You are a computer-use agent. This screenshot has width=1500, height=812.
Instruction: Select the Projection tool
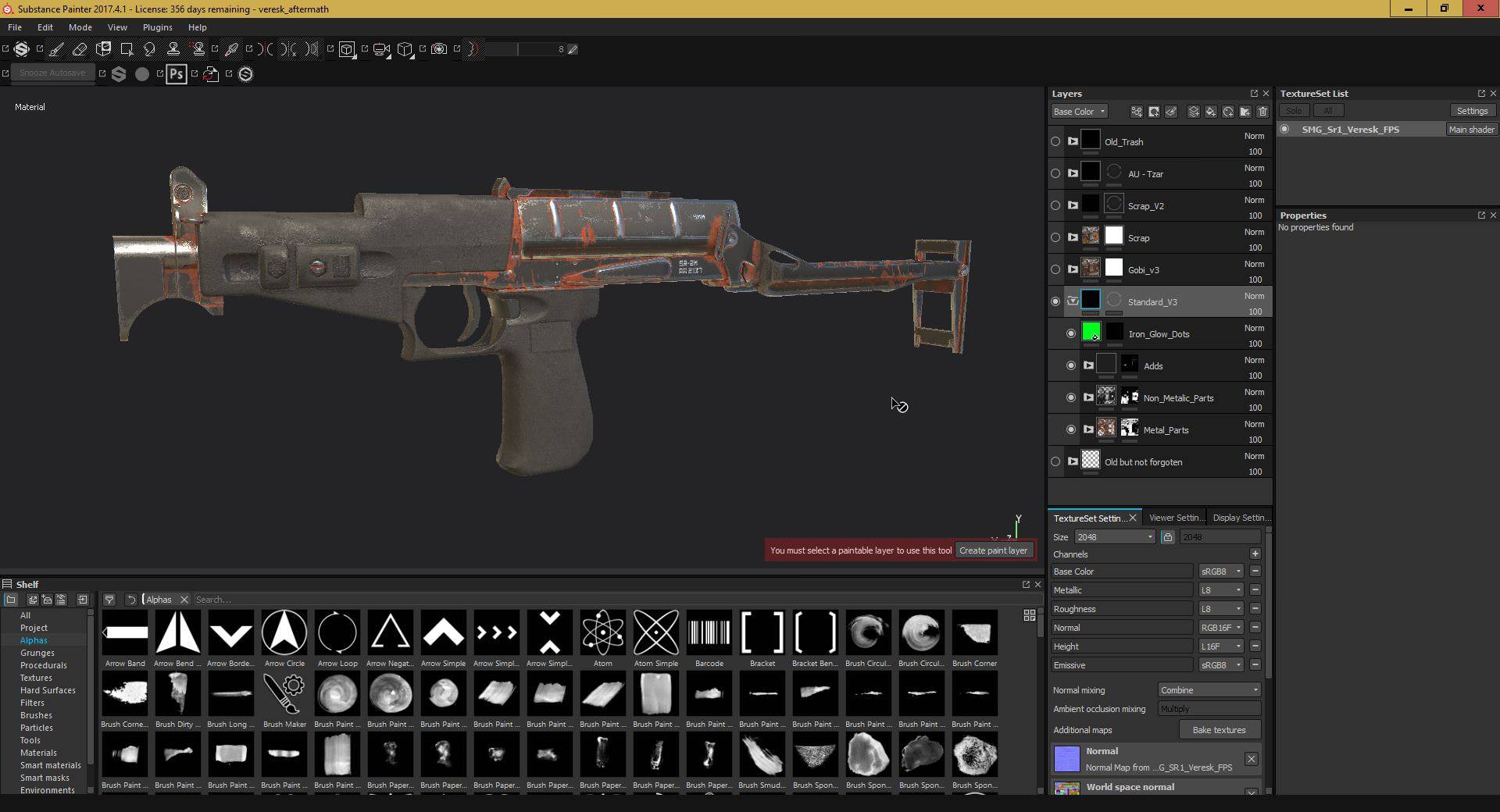[103, 49]
